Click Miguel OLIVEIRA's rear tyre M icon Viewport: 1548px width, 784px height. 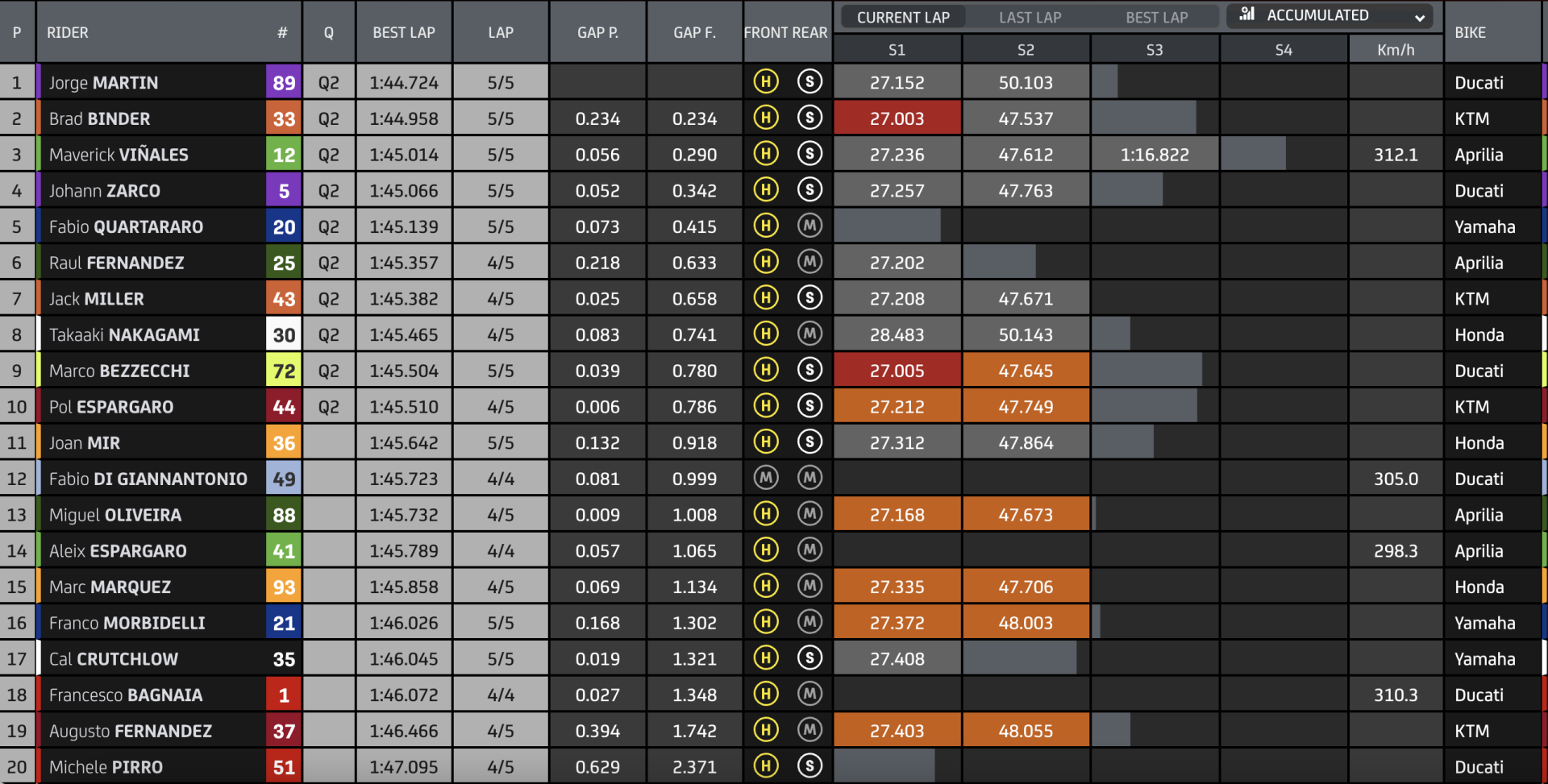[x=809, y=513]
